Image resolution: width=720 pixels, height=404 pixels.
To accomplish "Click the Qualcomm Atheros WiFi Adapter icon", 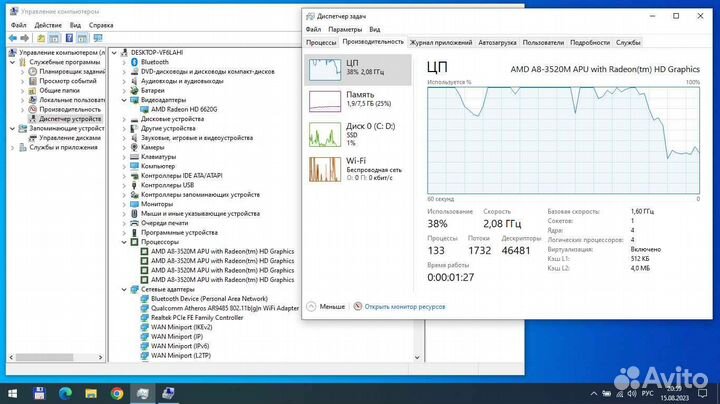I will coord(144,308).
